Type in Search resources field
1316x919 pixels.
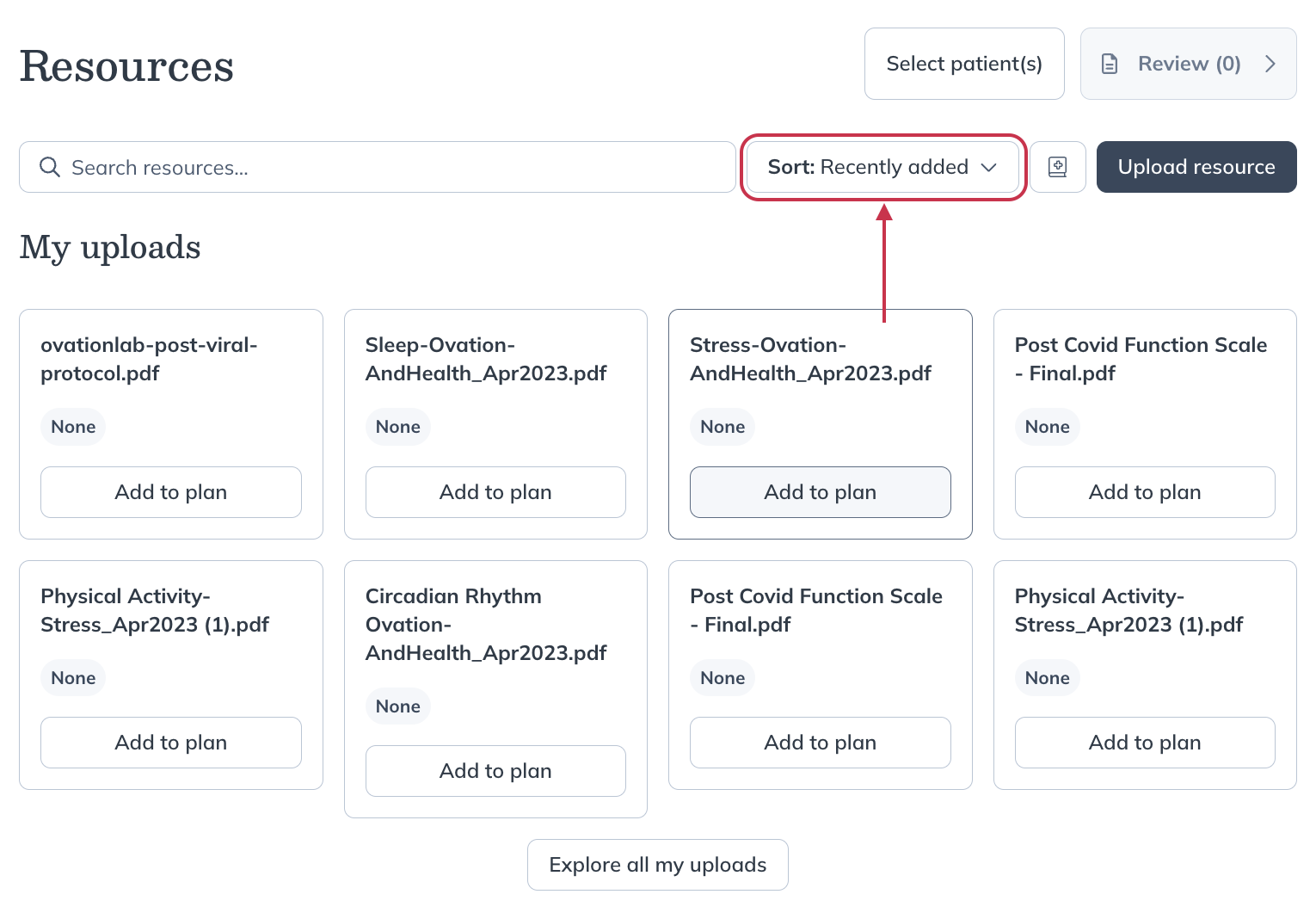[x=387, y=167]
